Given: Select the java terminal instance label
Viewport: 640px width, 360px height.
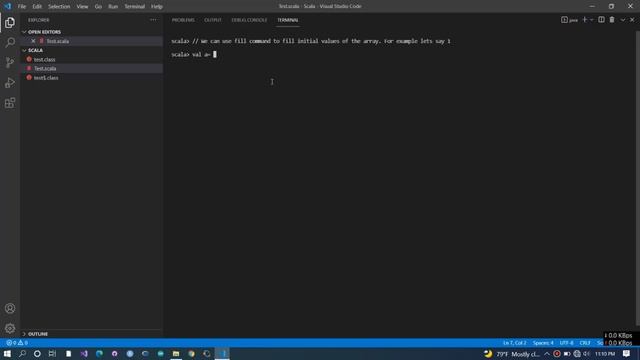Looking at the screenshot, I should click(x=569, y=20).
